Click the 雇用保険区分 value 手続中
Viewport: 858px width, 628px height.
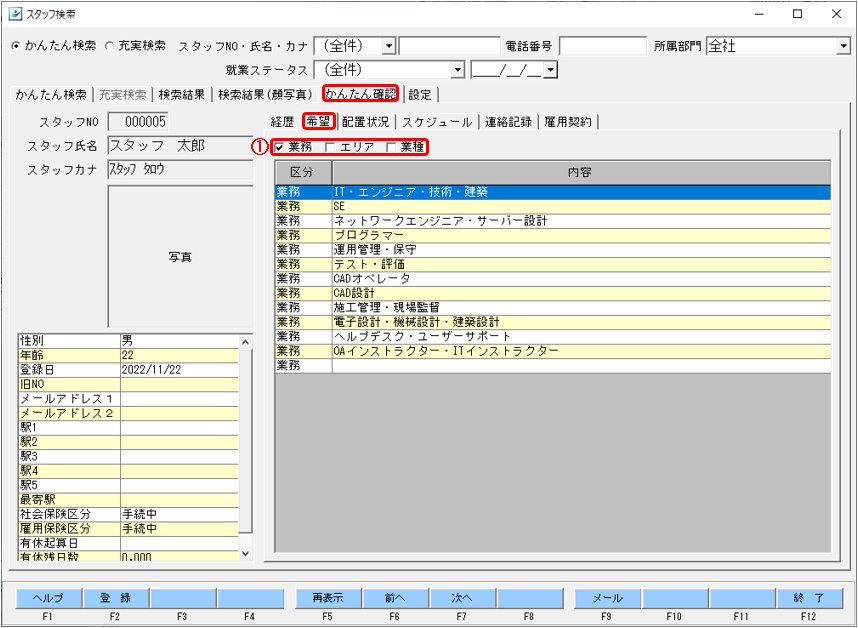pyautogui.click(x=179, y=529)
